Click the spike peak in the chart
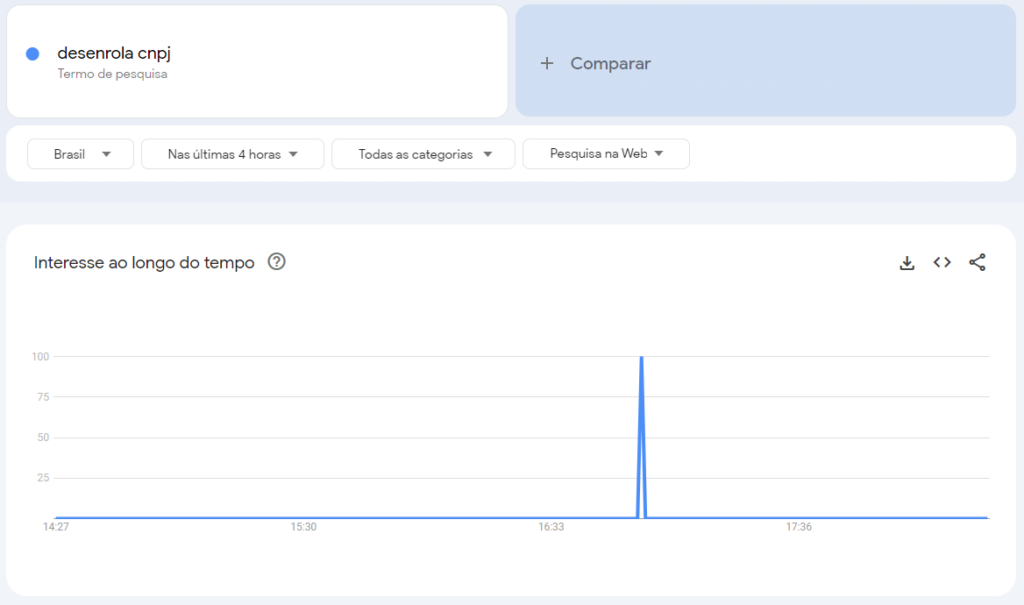The image size is (1024, 605). [x=641, y=357]
